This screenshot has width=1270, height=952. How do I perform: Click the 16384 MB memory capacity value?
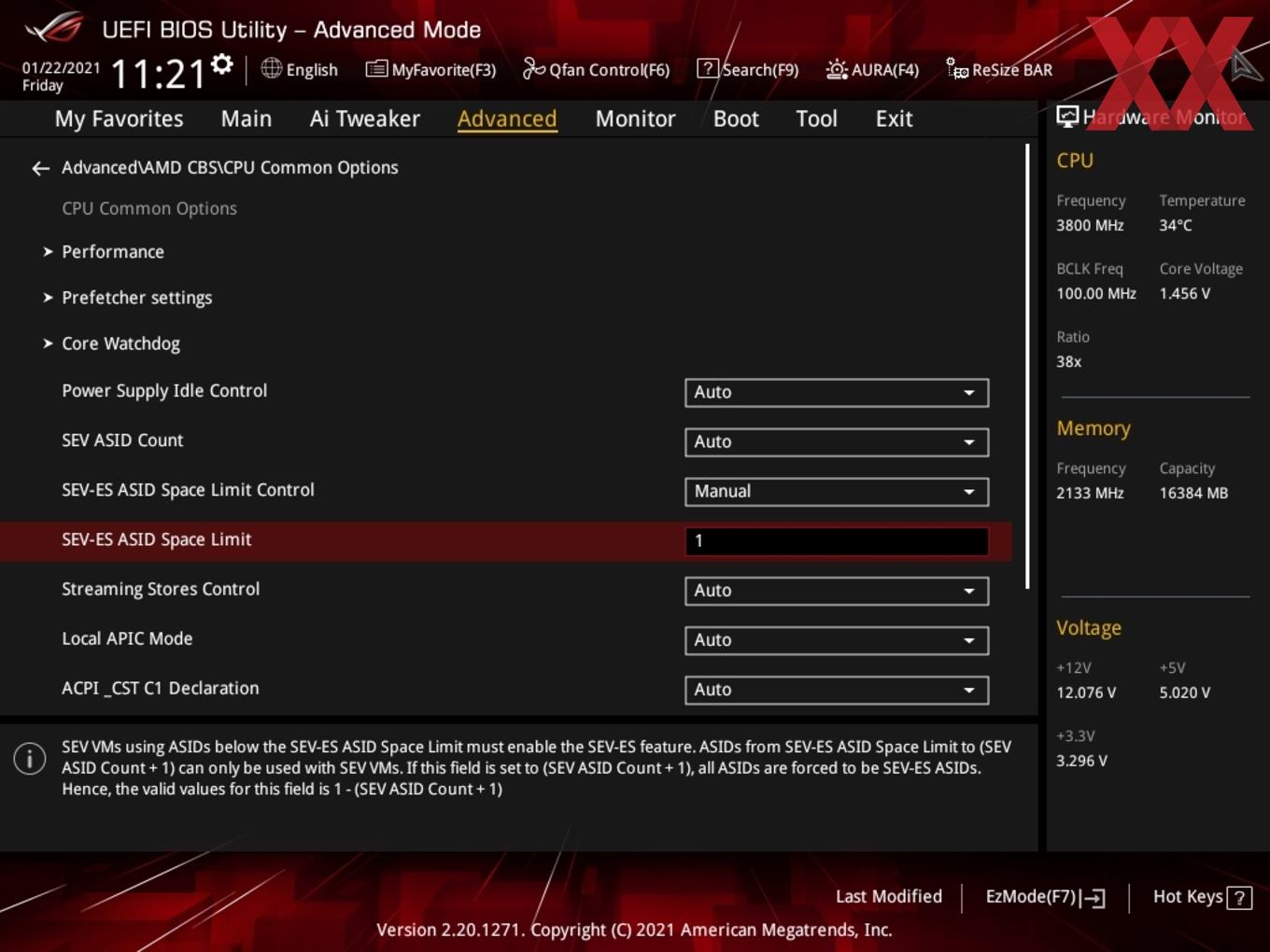click(x=1193, y=494)
